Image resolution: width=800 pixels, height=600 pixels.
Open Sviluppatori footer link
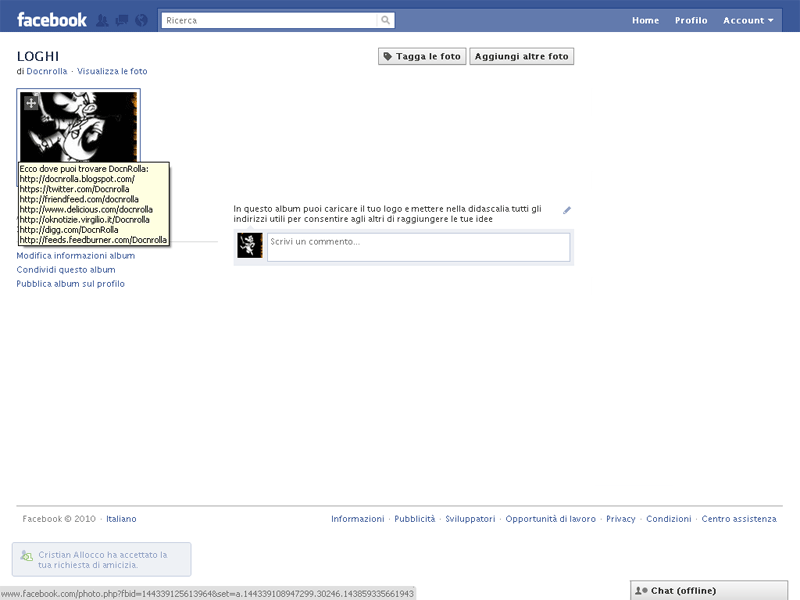click(x=470, y=519)
